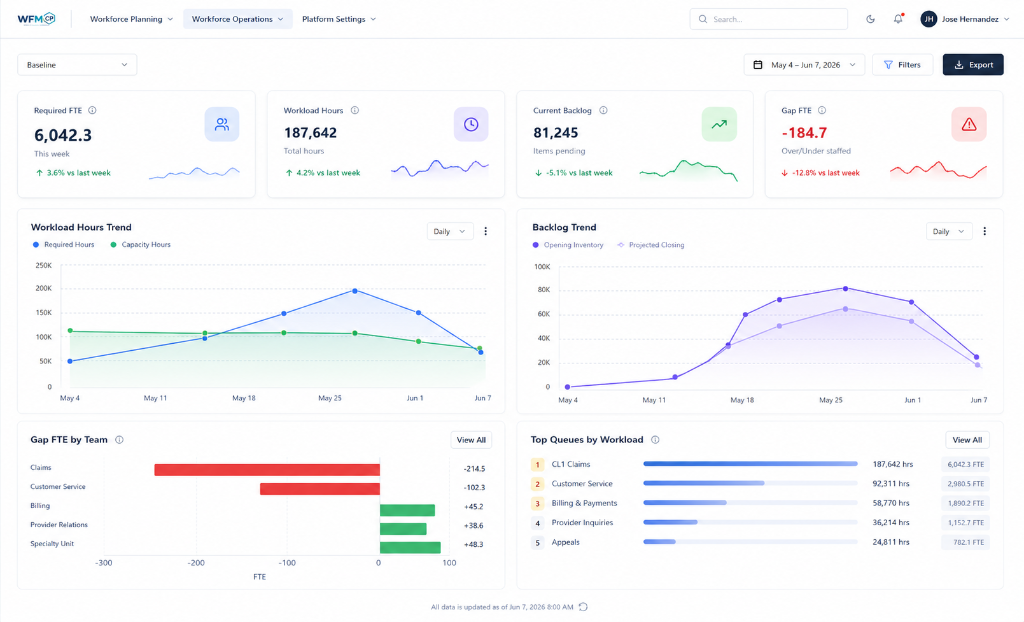Click the +38.6 Provider Relations value

click(473, 525)
